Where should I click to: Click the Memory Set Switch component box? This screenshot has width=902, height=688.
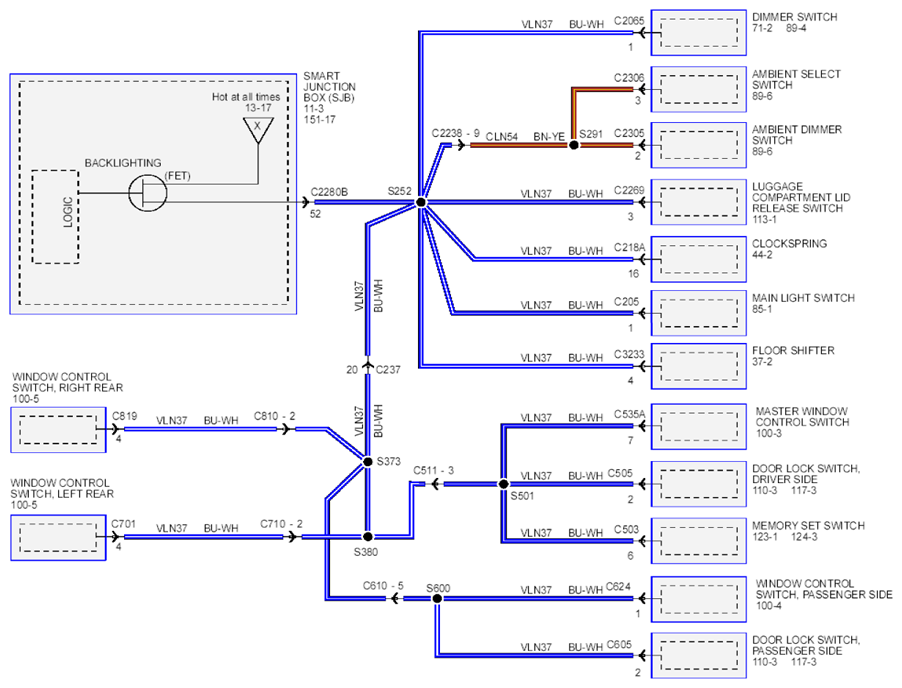698,541
